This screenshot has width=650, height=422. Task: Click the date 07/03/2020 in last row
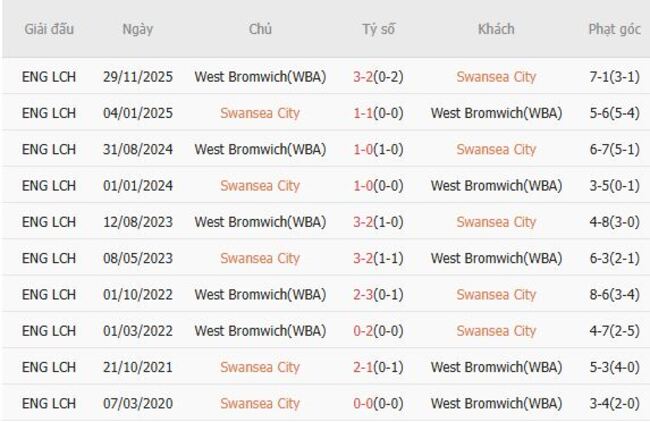click(x=138, y=403)
